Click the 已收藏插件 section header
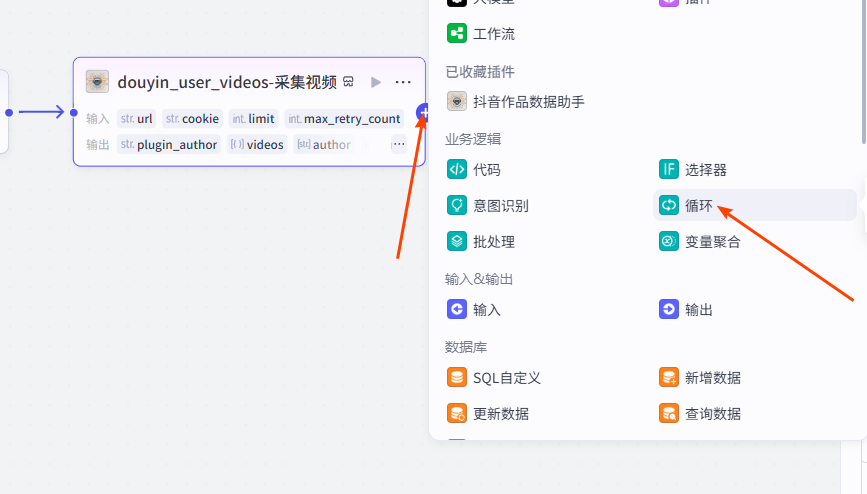The image size is (867, 494). point(480,71)
